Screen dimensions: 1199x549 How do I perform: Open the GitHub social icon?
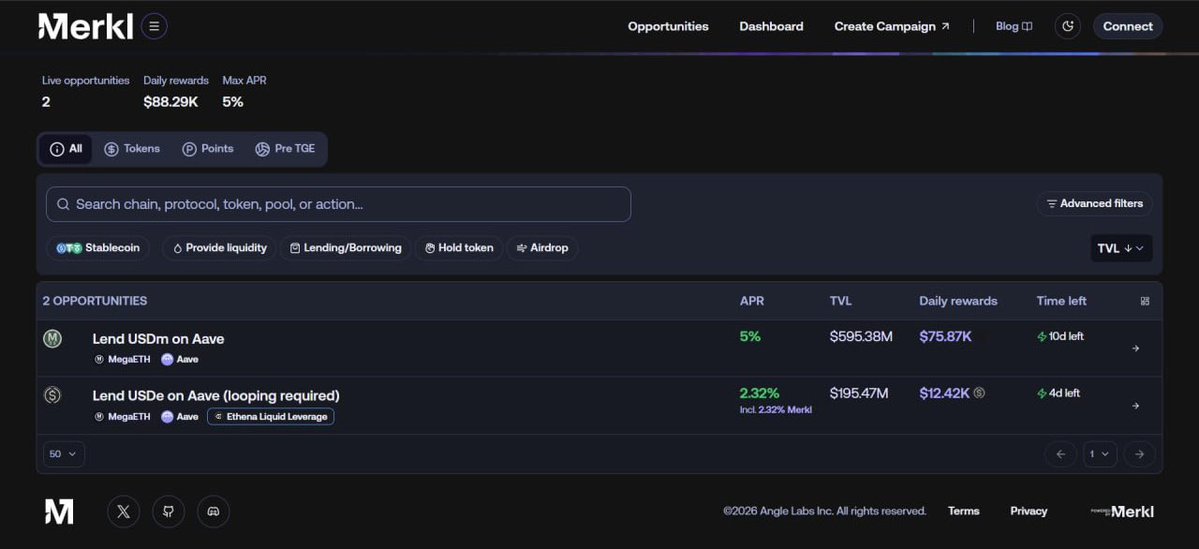tap(168, 512)
